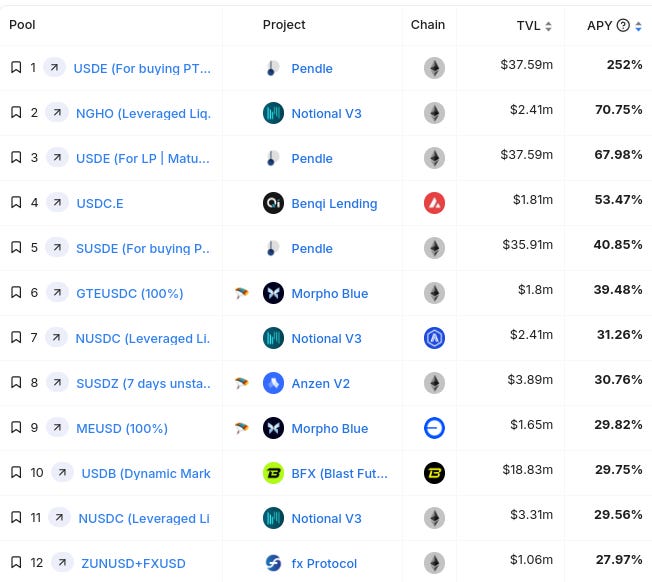The width and height of the screenshot is (652, 582).
Task: Bookmark the GTEUSDC (100%) pool
Action: click(x=16, y=292)
